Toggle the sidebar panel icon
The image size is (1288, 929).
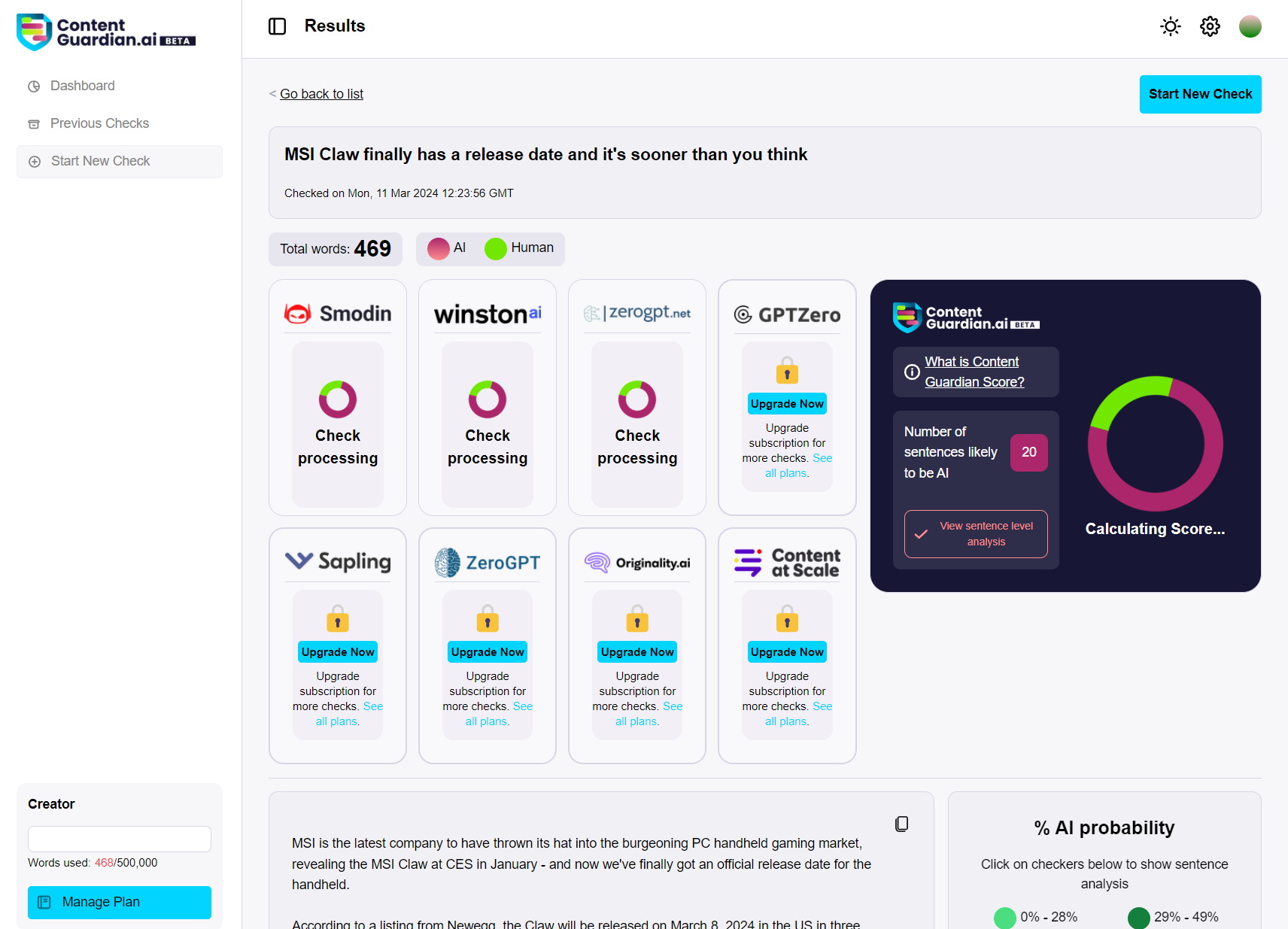pyautogui.click(x=277, y=26)
